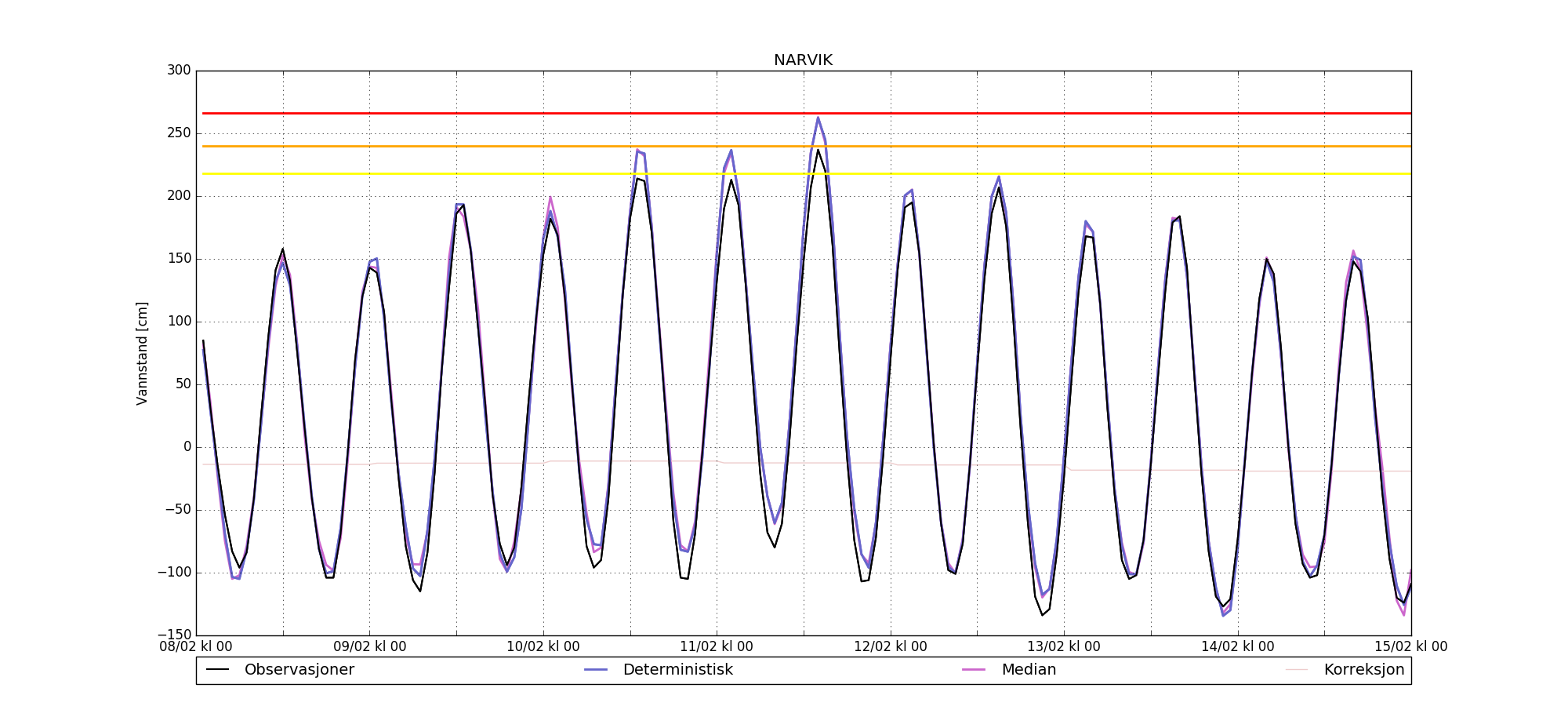The width and height of the screenshot is (1568, 706).
Task: Click the 150 y-axis tick label
Action: pyautogui.click(x=179, y=259)
